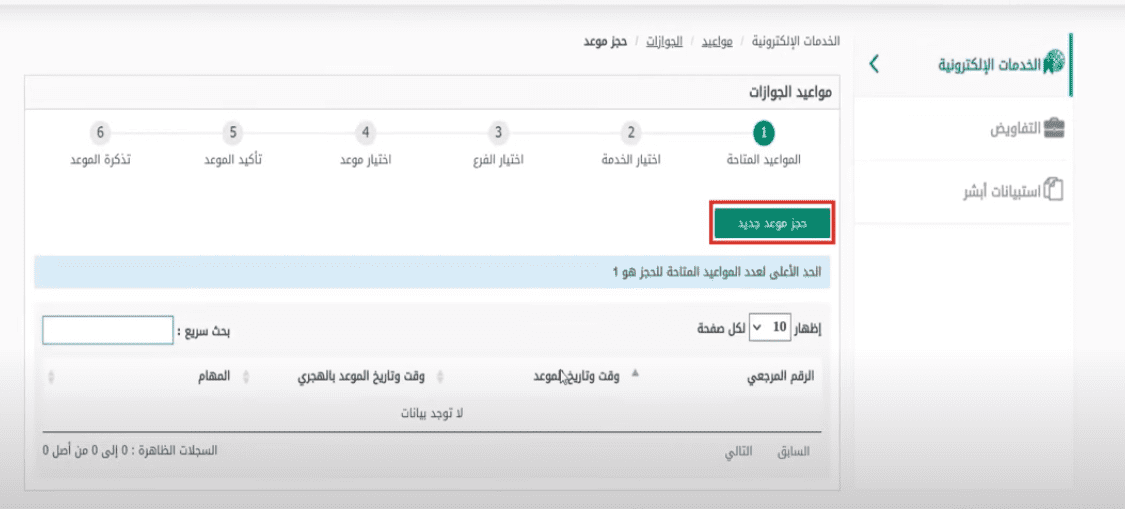Select step 5 circle تأكيد الموعد
The width and height of the screenshot is (1125, 509).
tap(232, 133)
